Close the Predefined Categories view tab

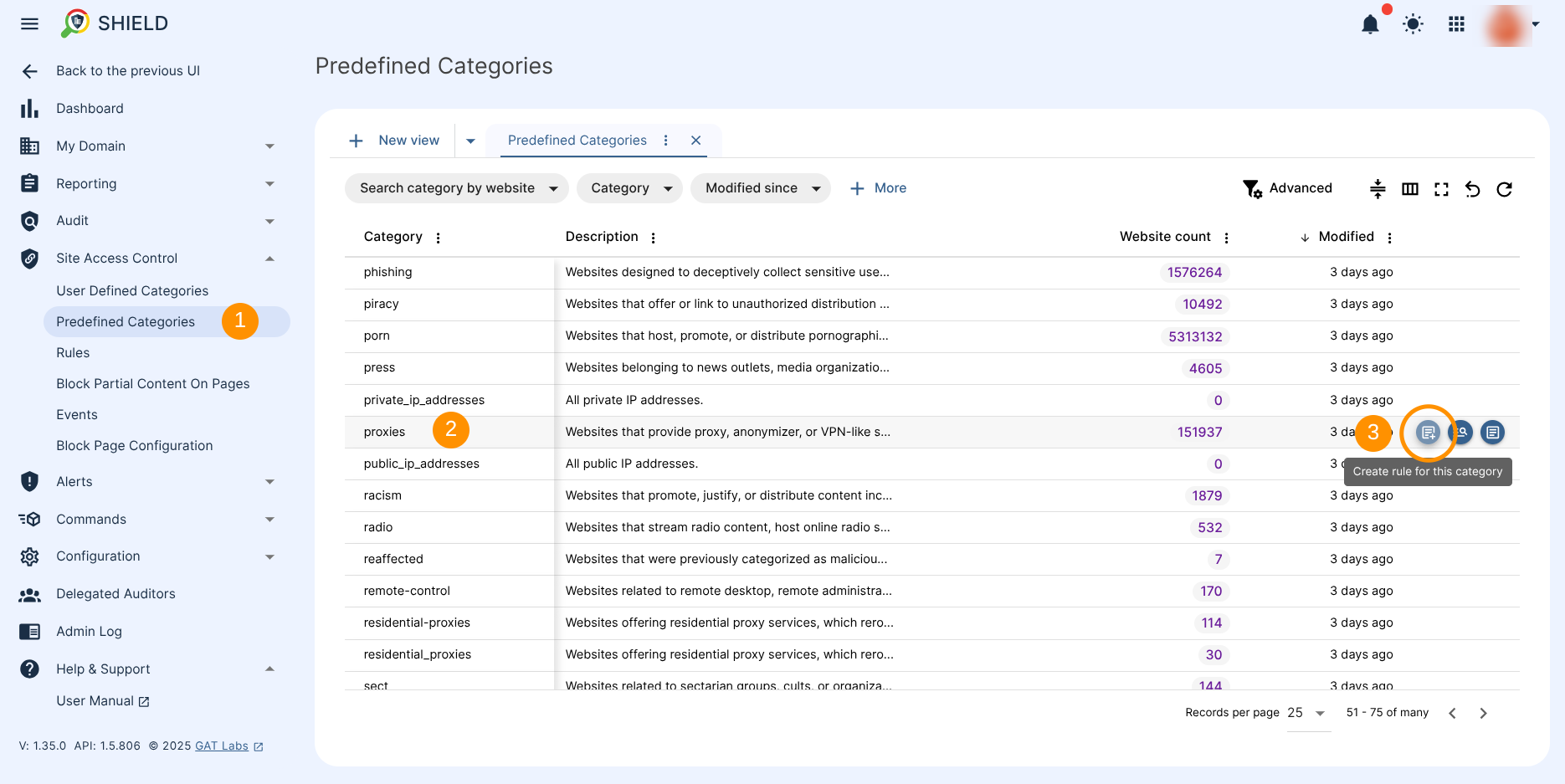click(x=695, y=141)
